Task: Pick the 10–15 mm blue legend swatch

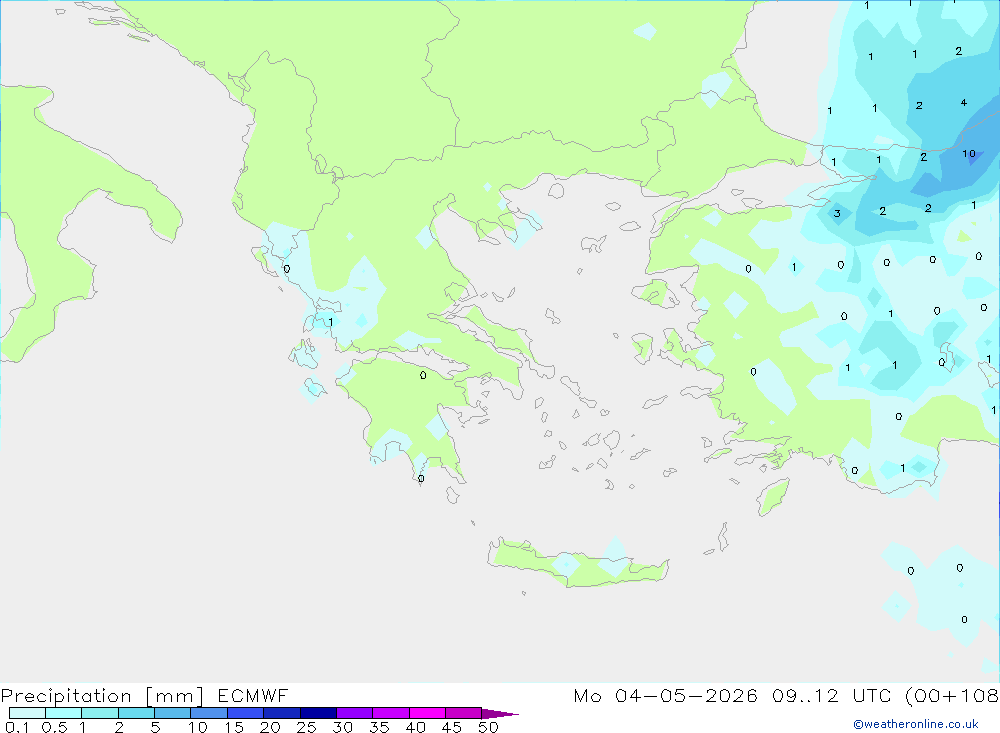Action: pyautogui.click(x=209, y=713)
